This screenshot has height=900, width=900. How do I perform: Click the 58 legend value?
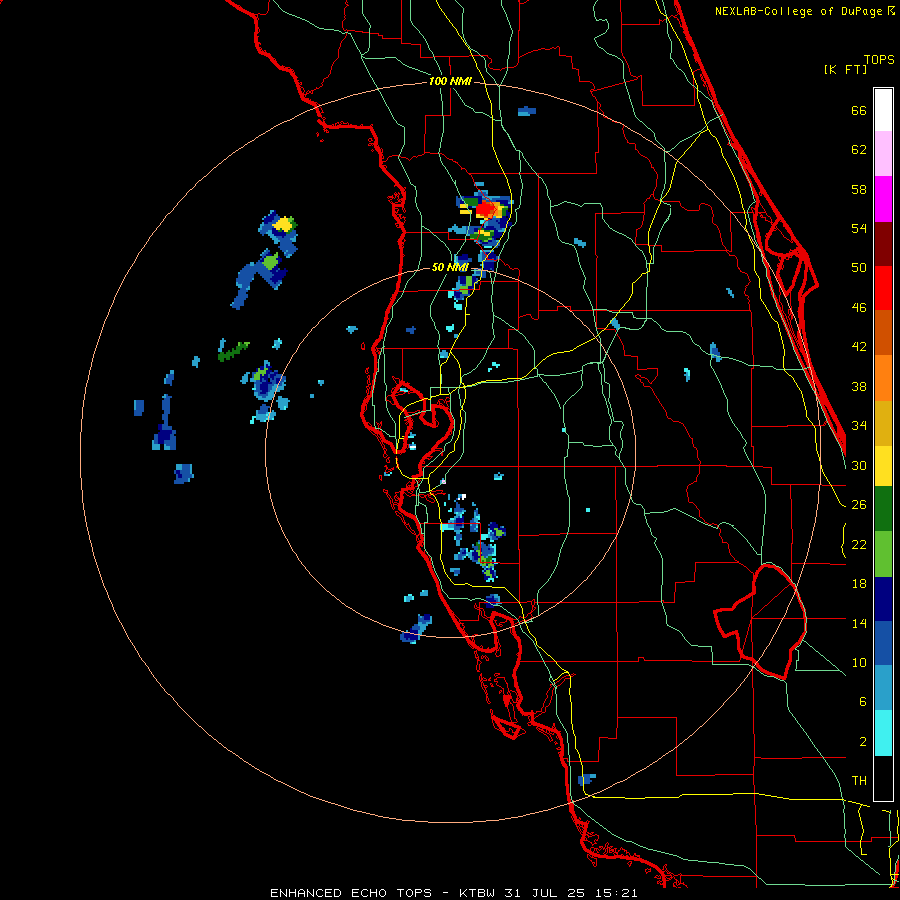click(859, 189)
